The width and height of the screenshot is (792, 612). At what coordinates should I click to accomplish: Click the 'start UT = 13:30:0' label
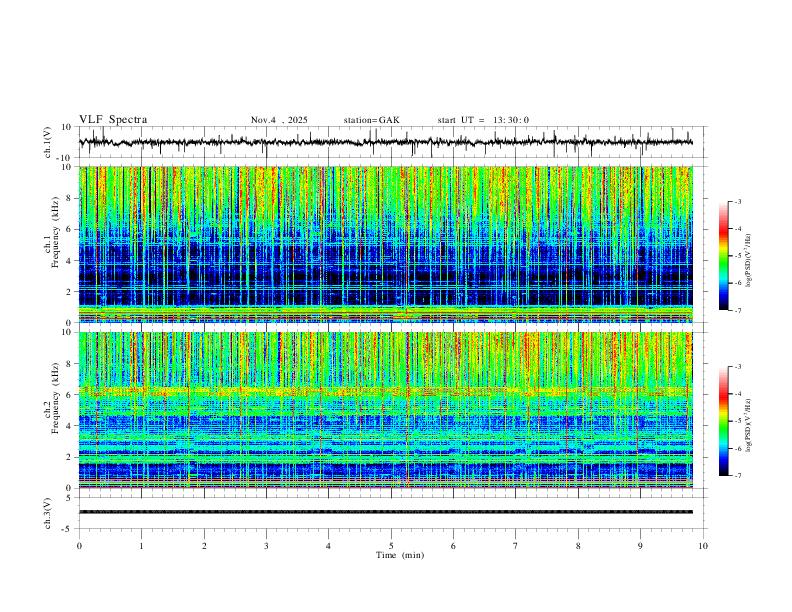pyautogui.click(x=483, y=120)
